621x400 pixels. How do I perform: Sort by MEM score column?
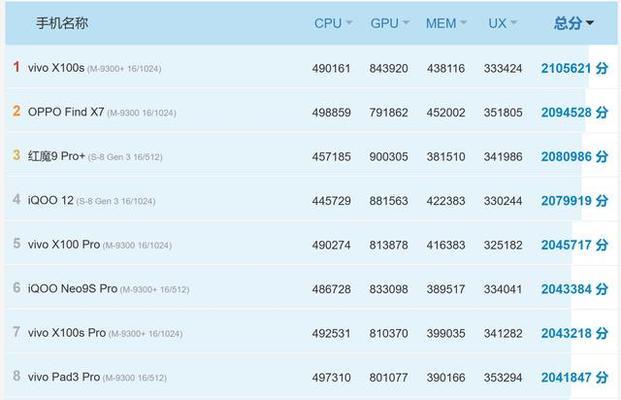coord(446,23)
